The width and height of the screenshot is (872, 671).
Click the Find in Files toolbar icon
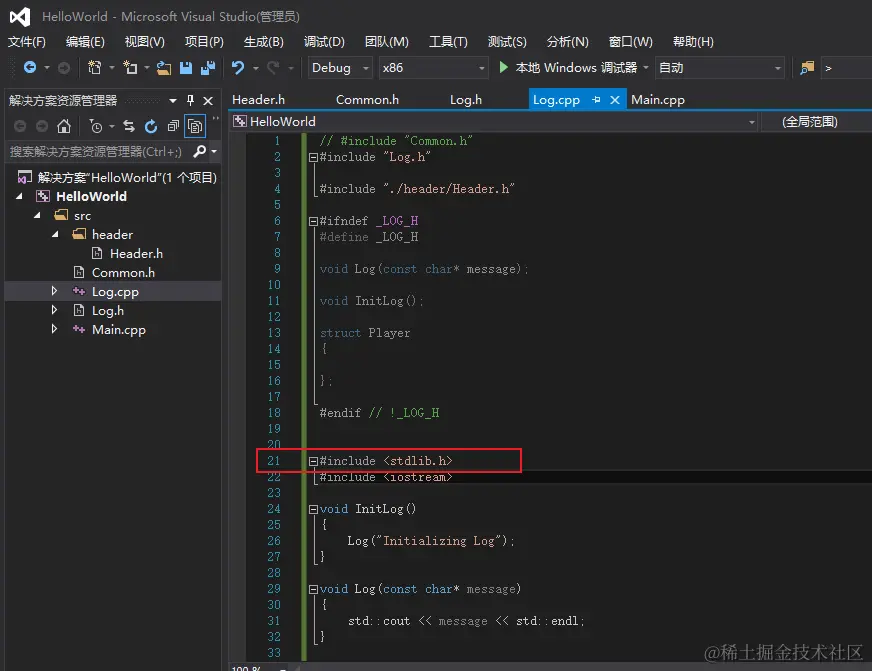tap(807, 68)
